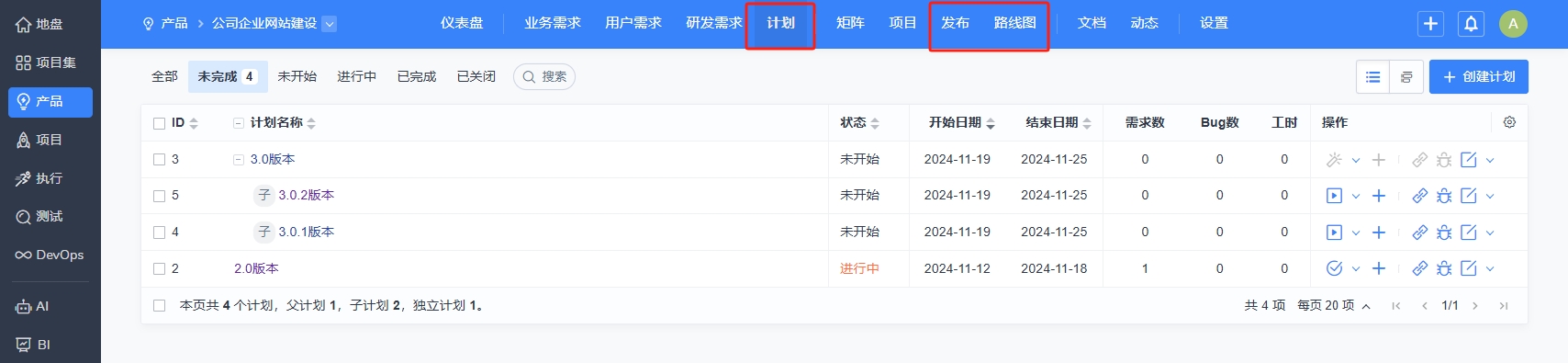
Task: Click the link requirements icon for 3.0.1版本
Action: (1419, 233)
